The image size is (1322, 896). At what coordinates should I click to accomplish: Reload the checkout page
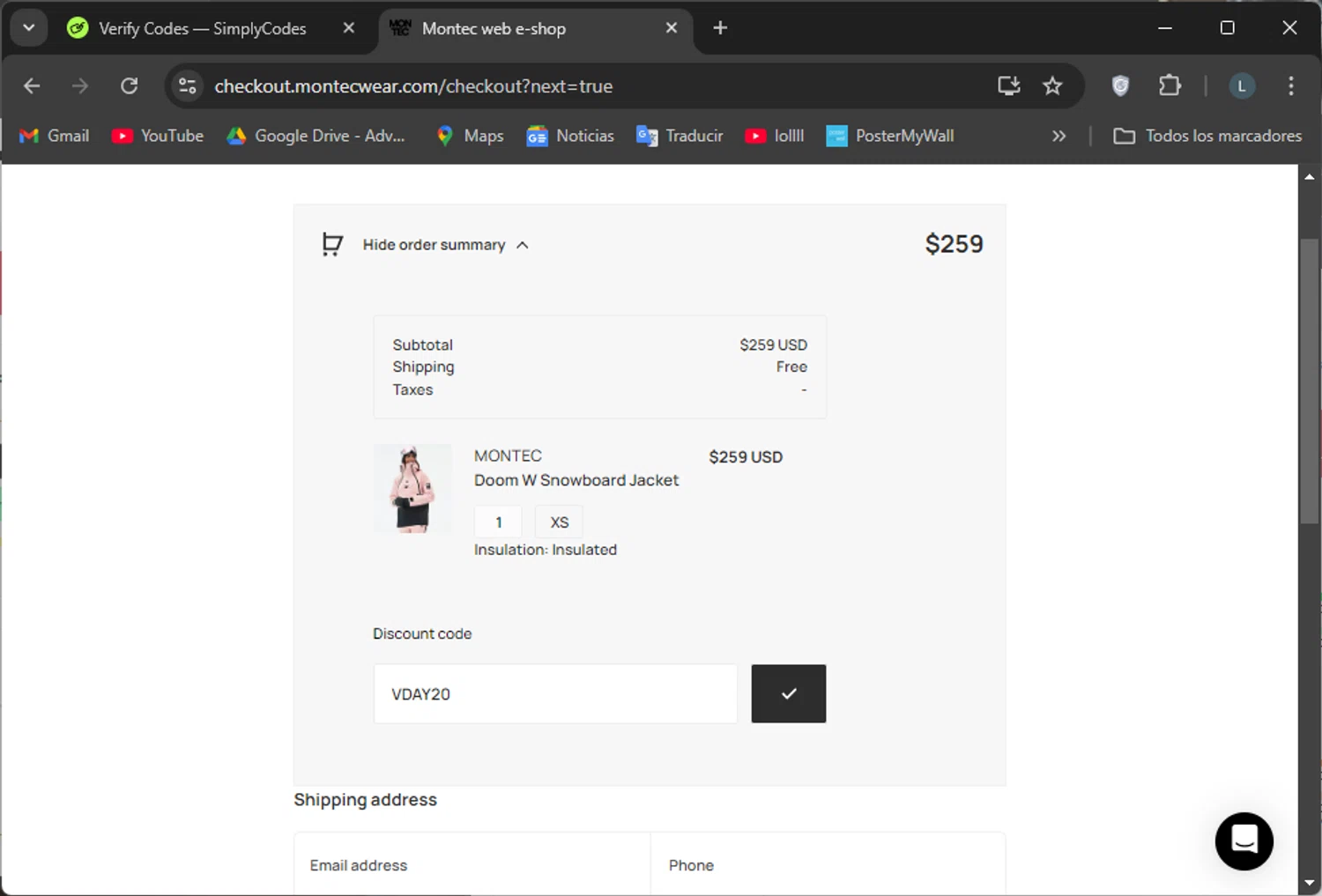tap(130, 86)
